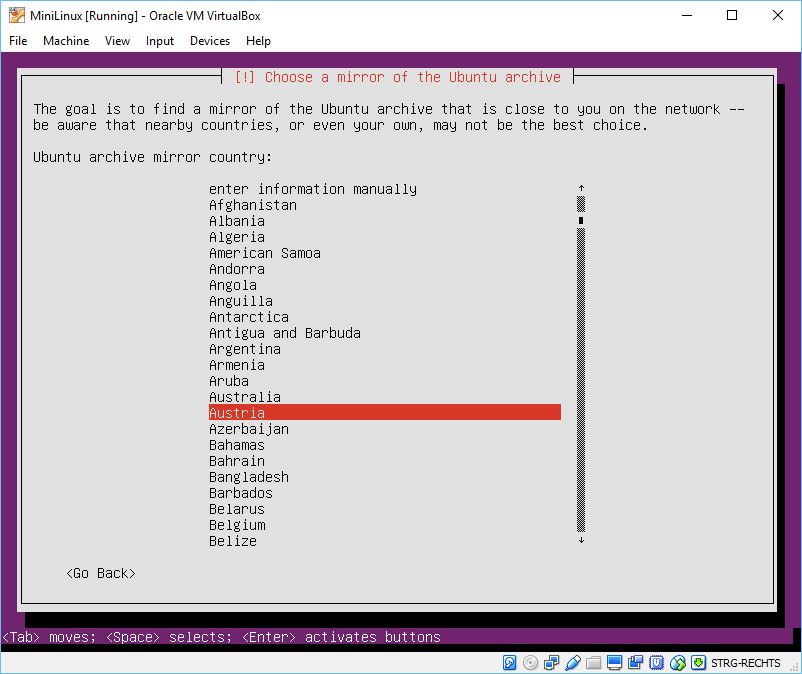Open the Devices menu

pos(210,41)
